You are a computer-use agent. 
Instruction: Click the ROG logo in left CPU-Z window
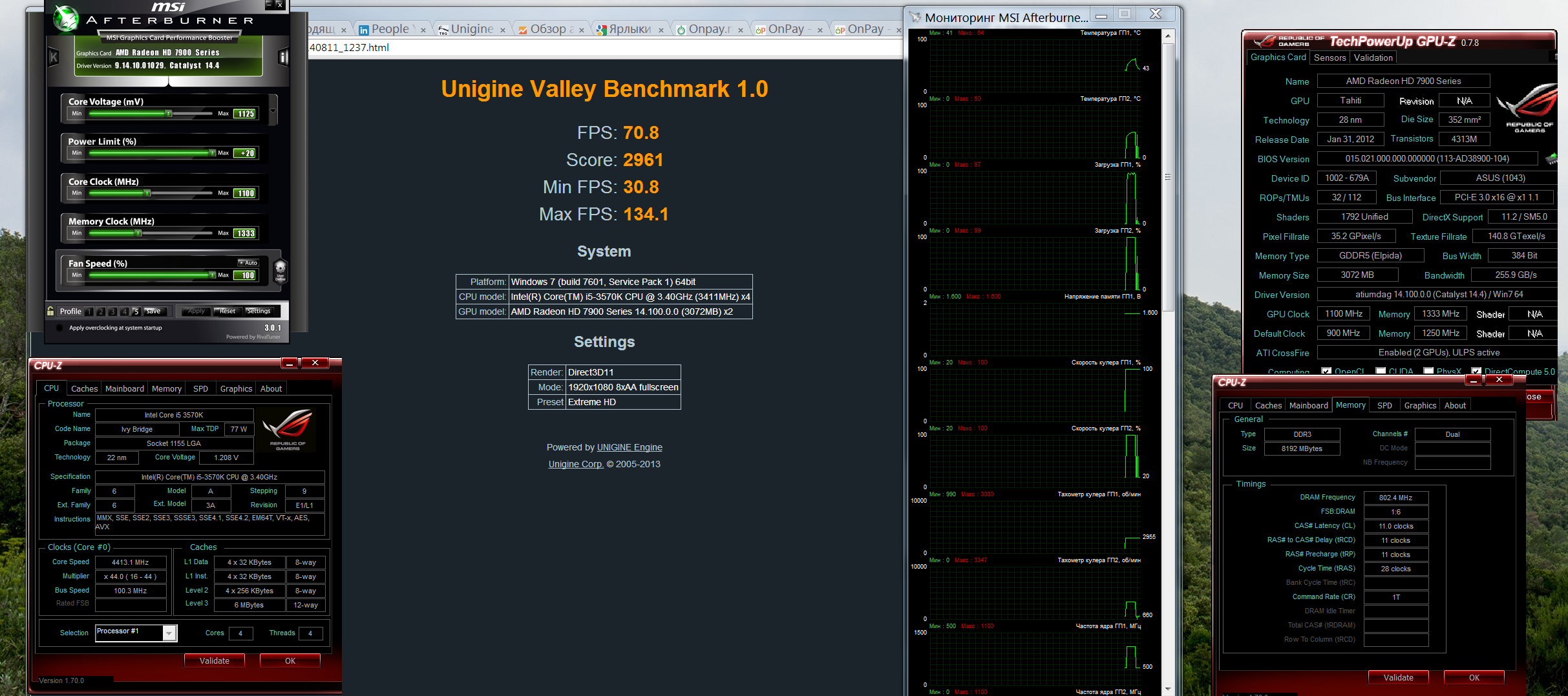(x=288, y=428)
